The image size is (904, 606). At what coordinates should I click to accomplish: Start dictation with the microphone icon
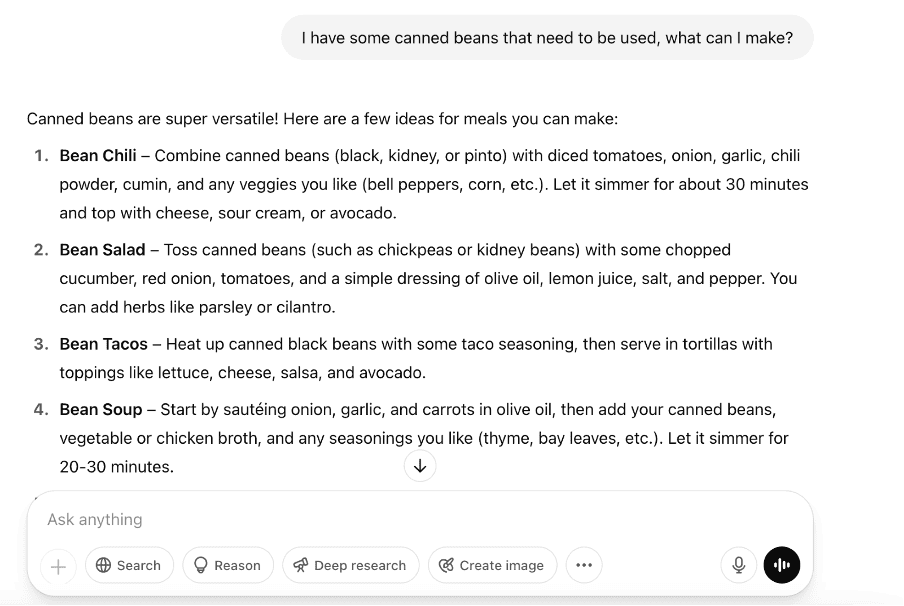coord(739,565)
